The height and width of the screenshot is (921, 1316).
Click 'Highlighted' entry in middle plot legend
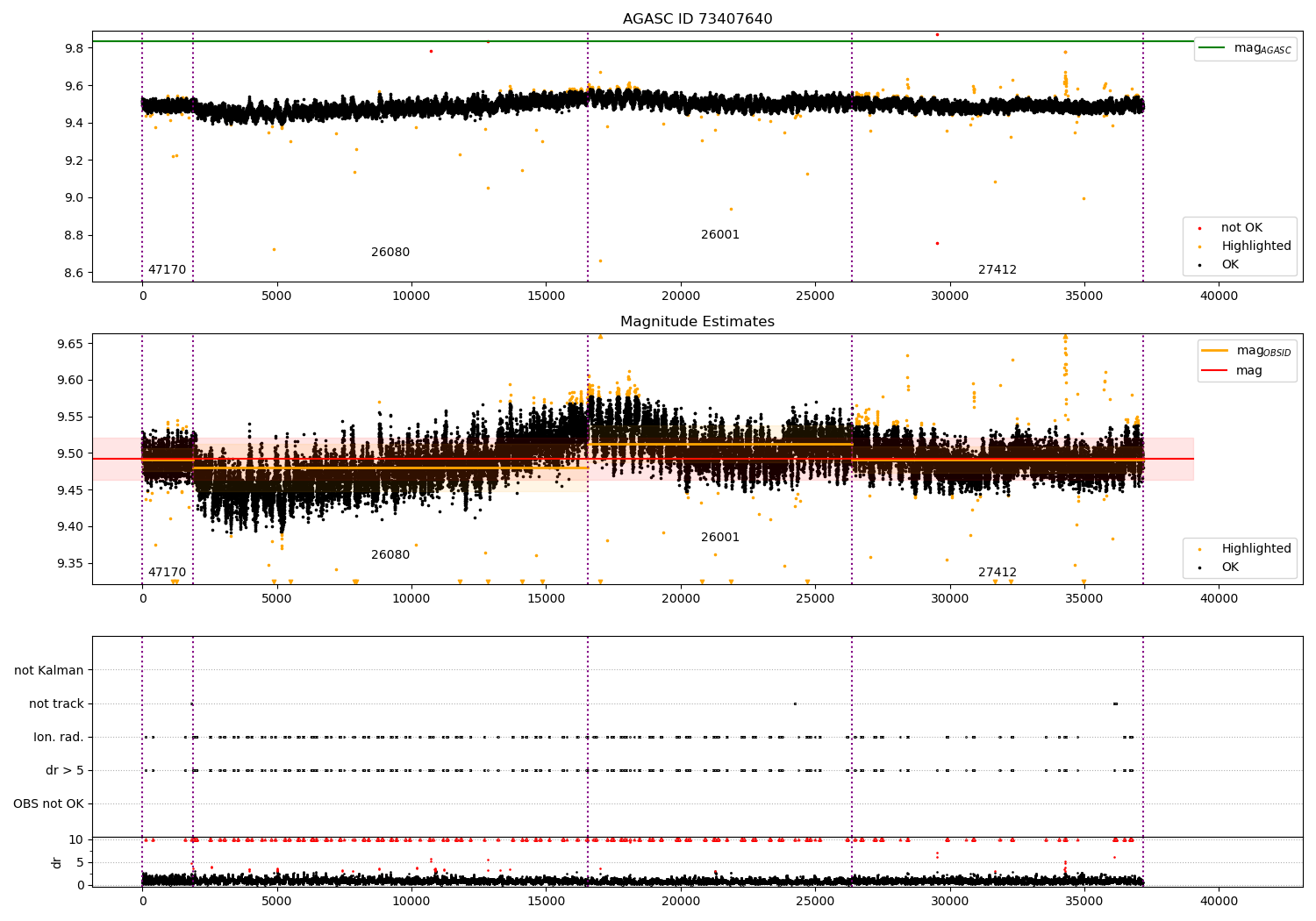tap(1255, 549)
